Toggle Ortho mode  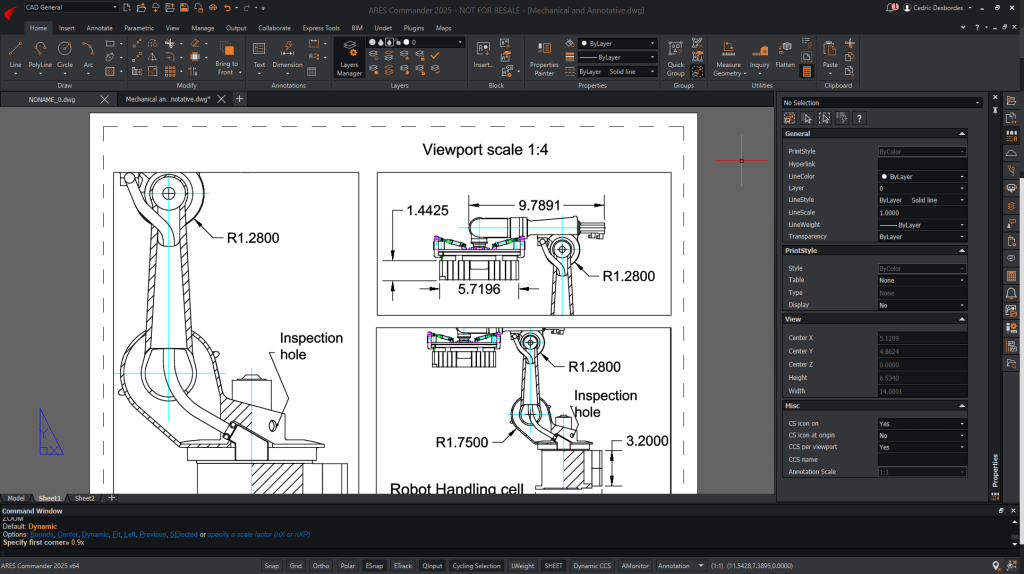click(x=321, y=566)
